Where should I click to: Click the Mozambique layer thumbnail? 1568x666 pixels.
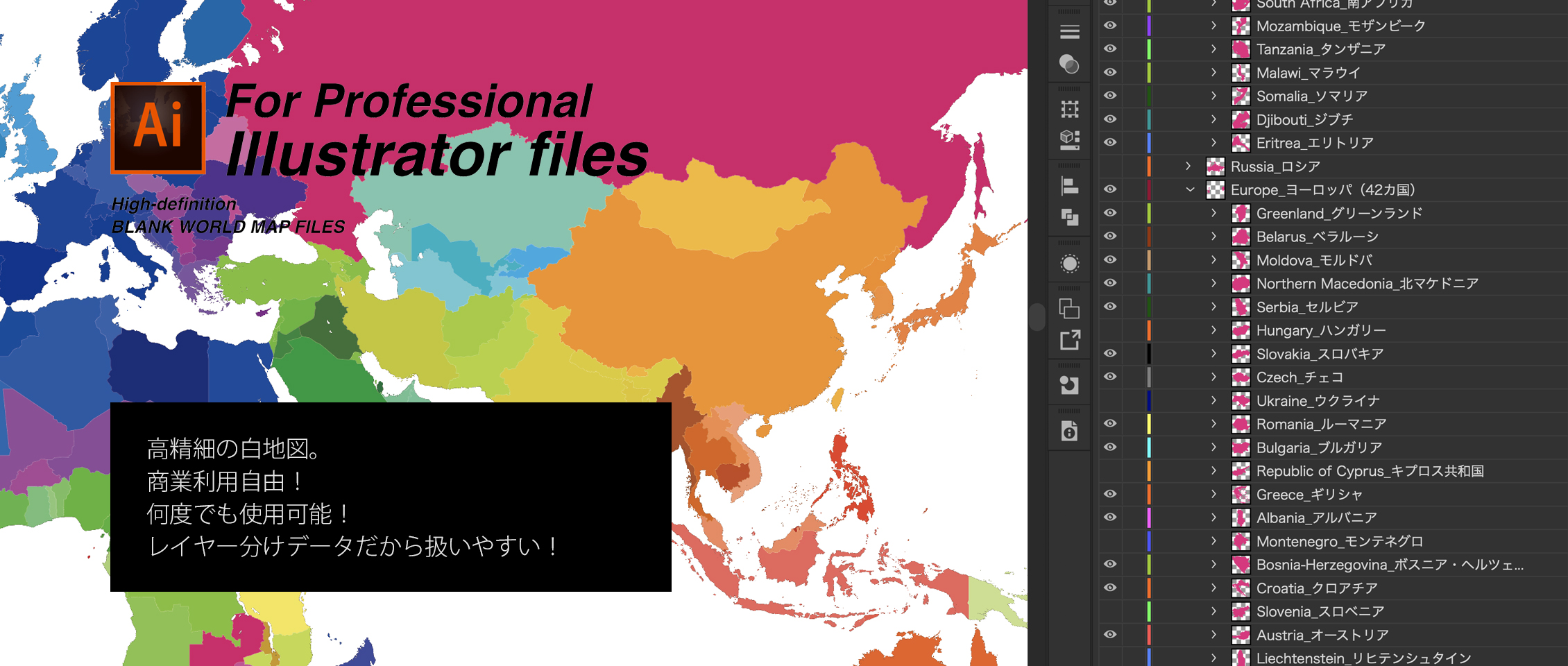(x=1241, y=26)
